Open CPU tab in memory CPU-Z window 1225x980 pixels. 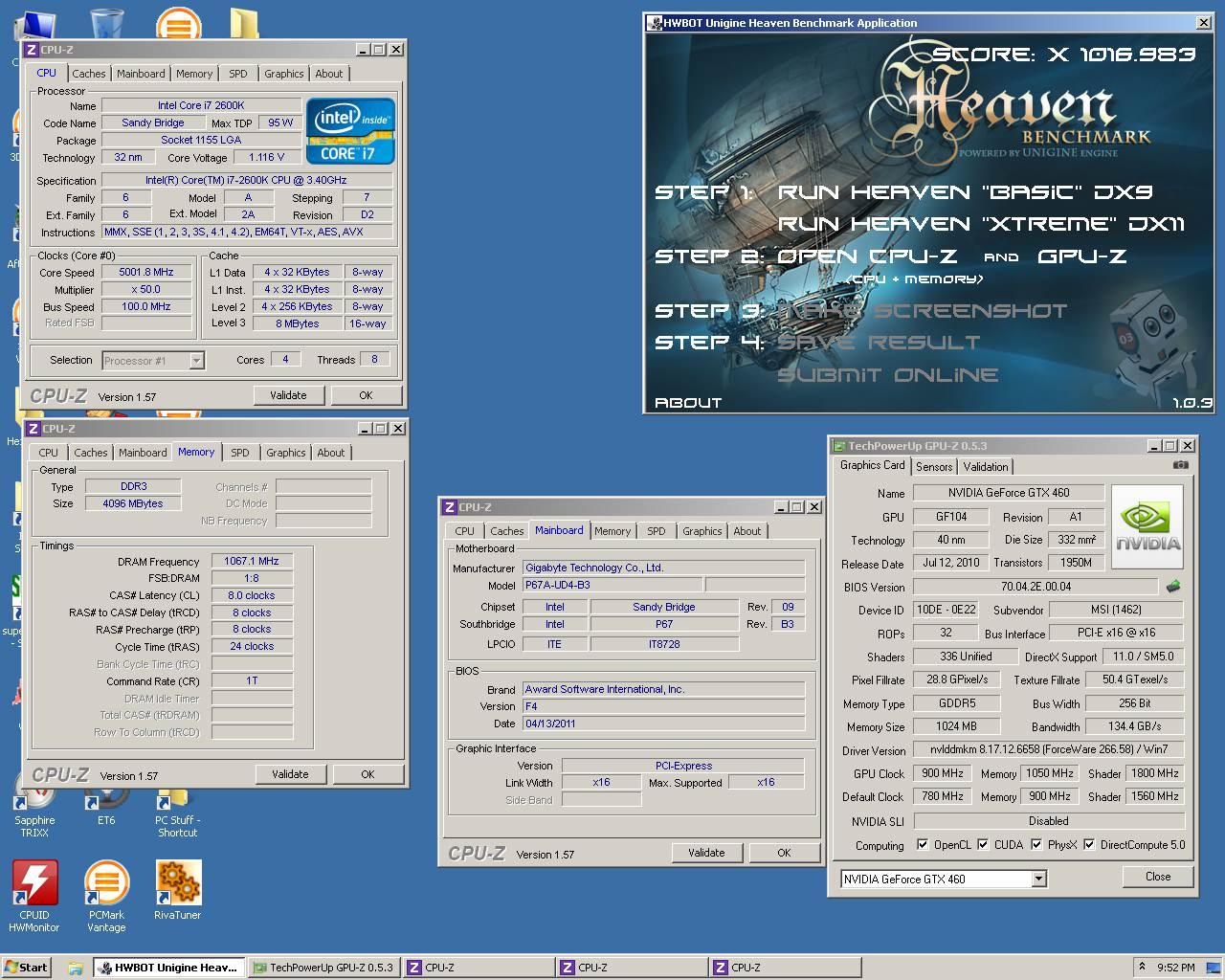pos(49,453)
